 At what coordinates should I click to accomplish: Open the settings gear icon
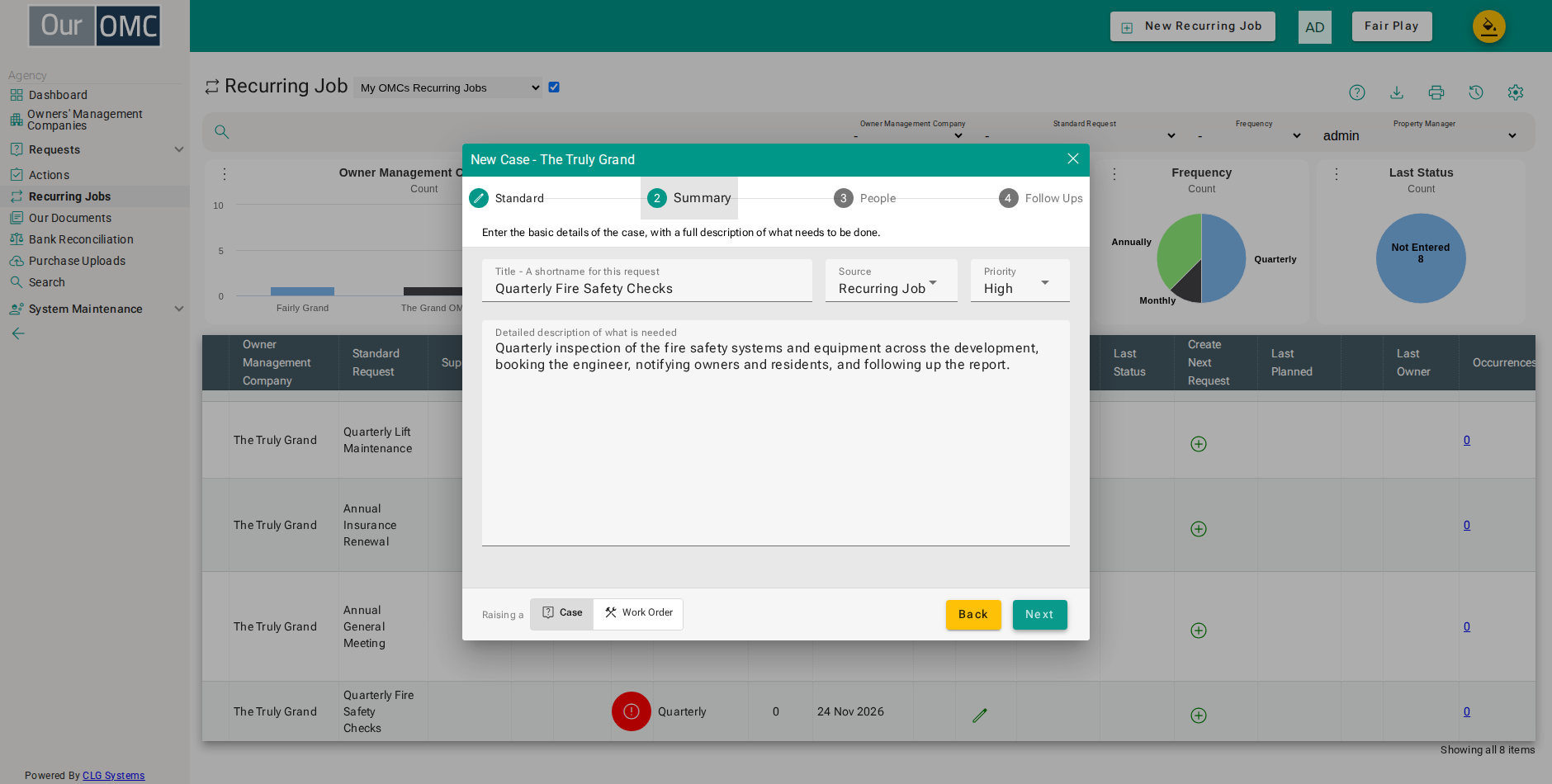1516,92
